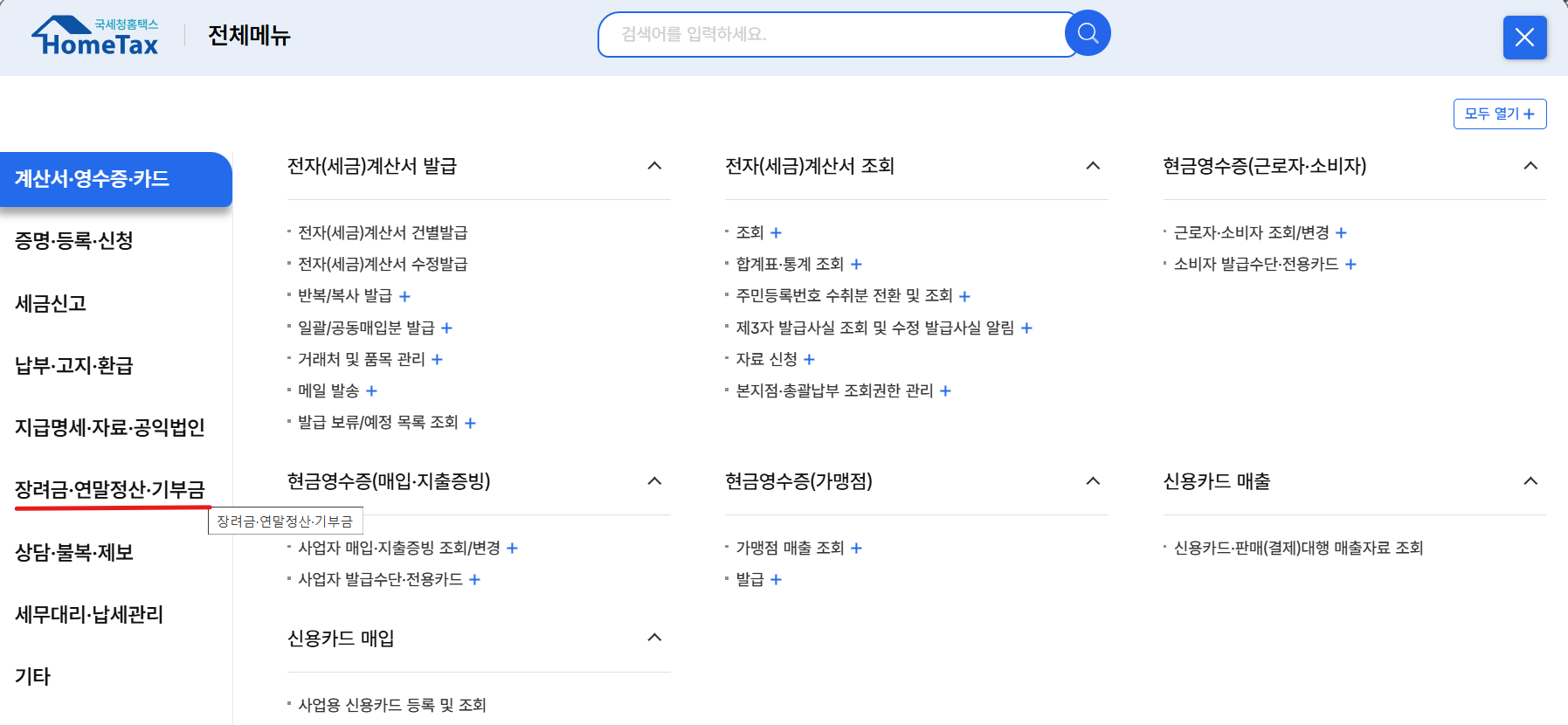Expand plus icon next to 소비자 발급수단·전용카드
1568x725 pixels.
pyautogui.click(x=1350, y=265)
